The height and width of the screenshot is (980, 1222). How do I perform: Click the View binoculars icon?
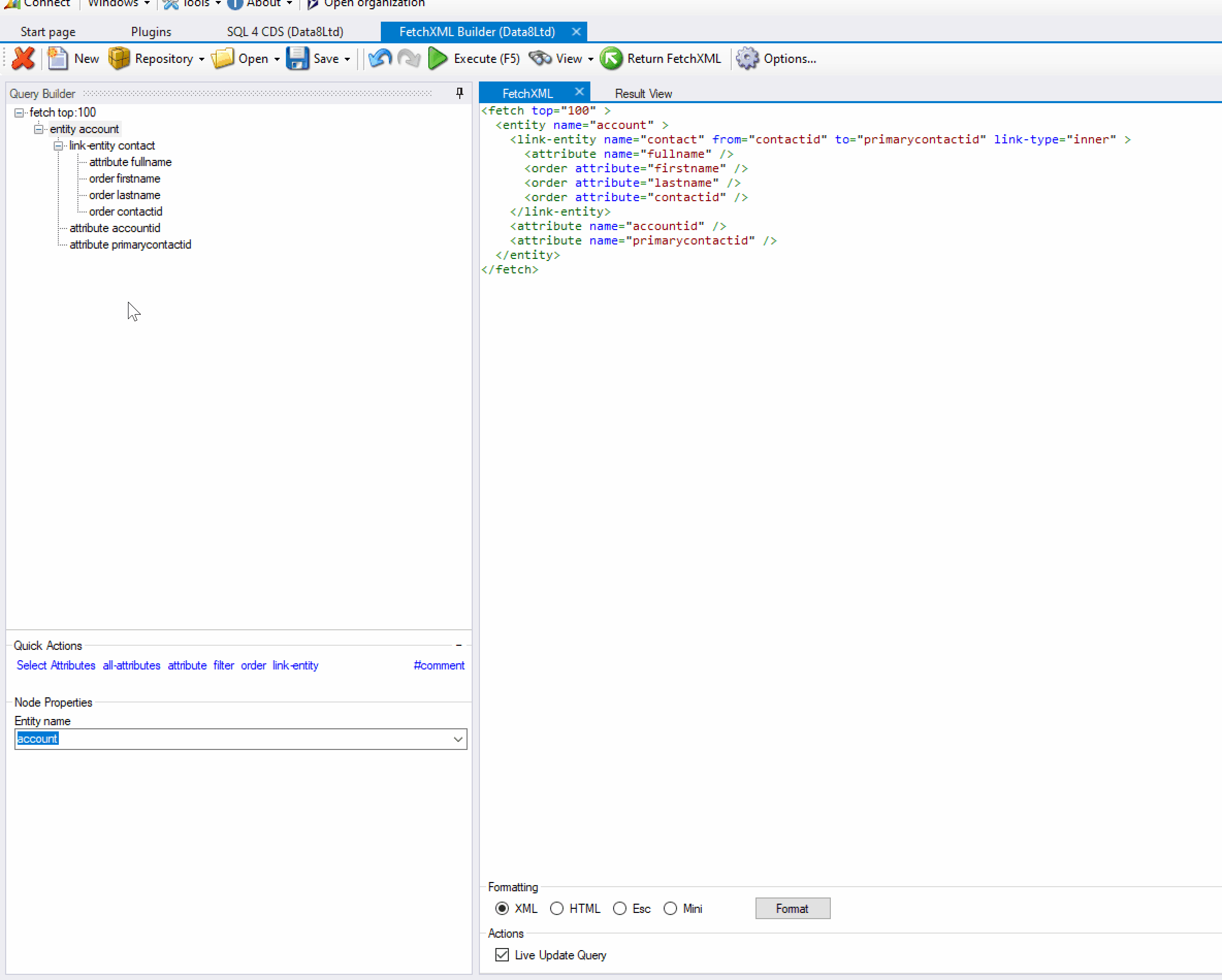pos(540,59)
